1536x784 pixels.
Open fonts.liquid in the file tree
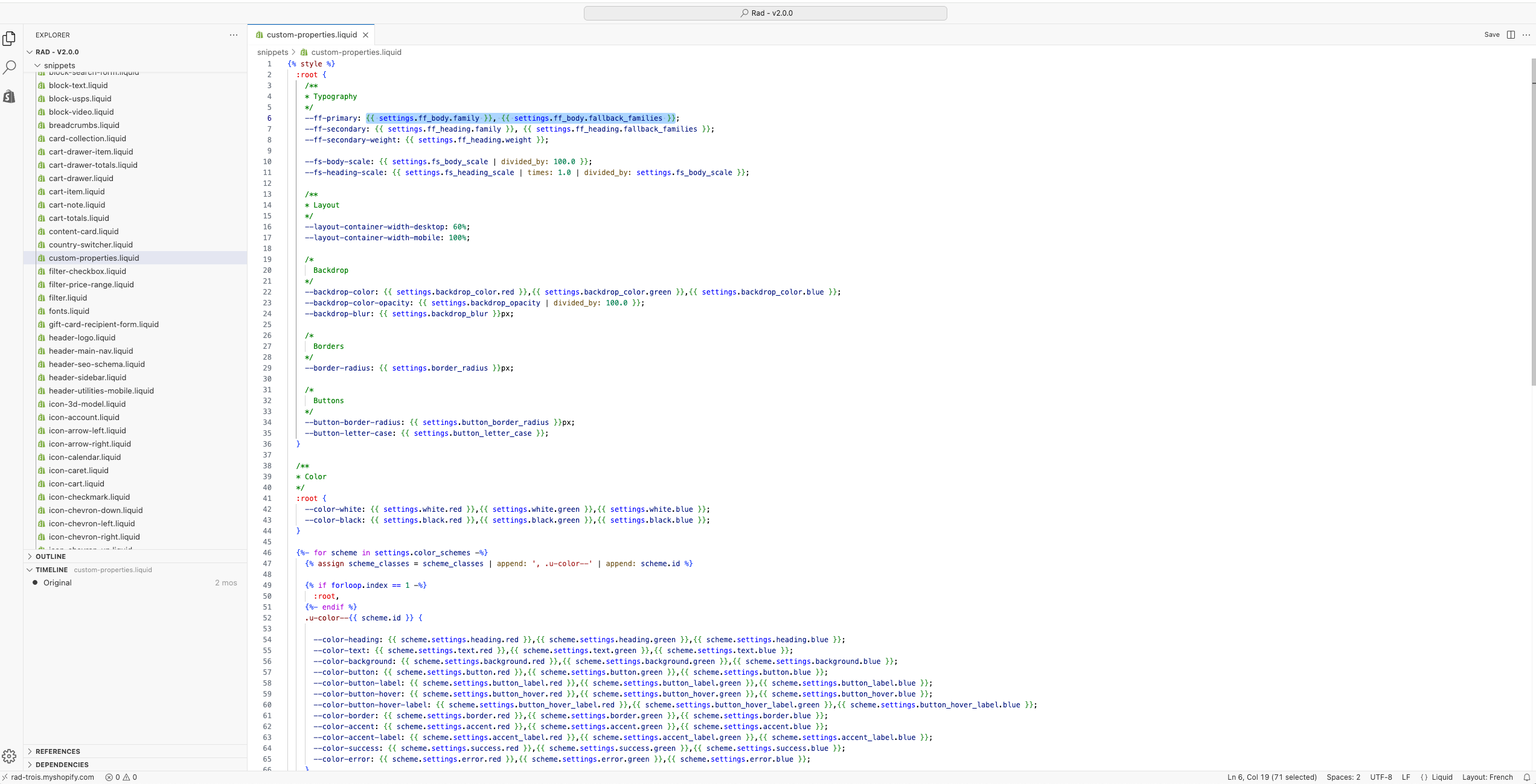[69, 311]
